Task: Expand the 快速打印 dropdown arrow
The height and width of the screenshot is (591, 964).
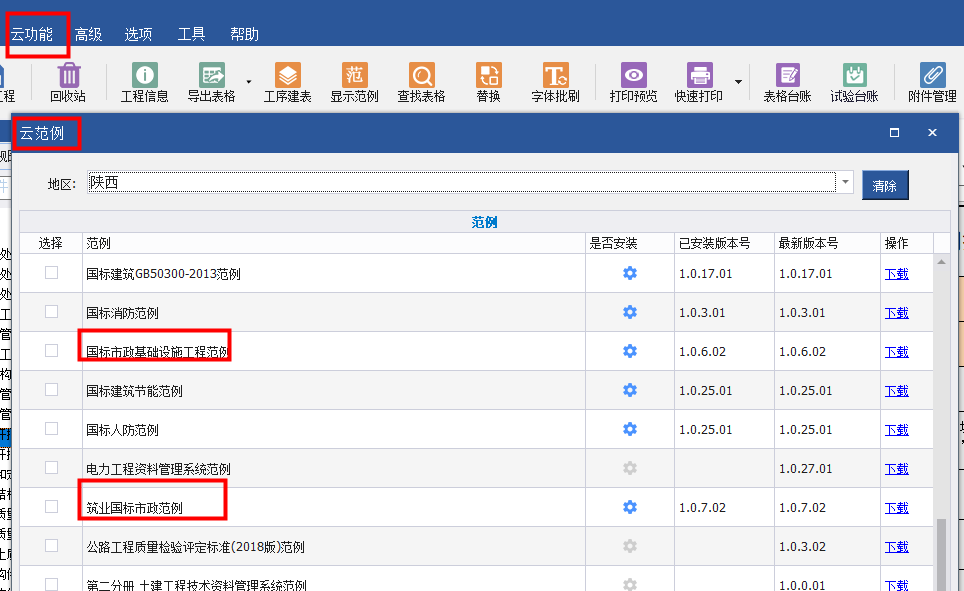Action: 738,81
